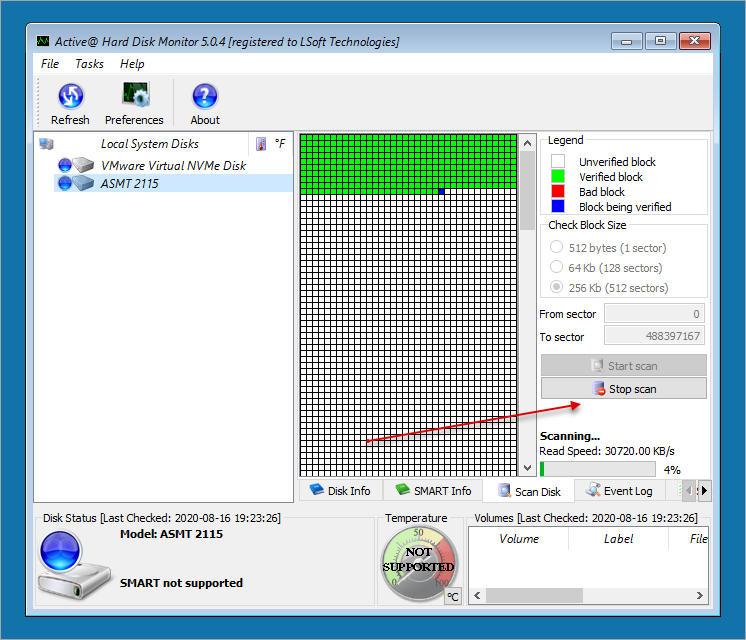Click the Local System Disks column header
The height and width of the screenshot is (640, 746).
[x=149, y=144]
